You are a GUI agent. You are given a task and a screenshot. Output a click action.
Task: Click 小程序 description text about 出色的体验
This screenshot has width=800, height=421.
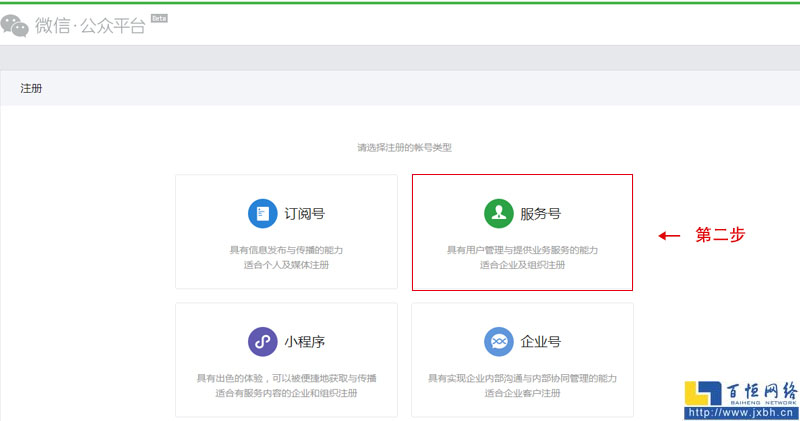[286, 378]
